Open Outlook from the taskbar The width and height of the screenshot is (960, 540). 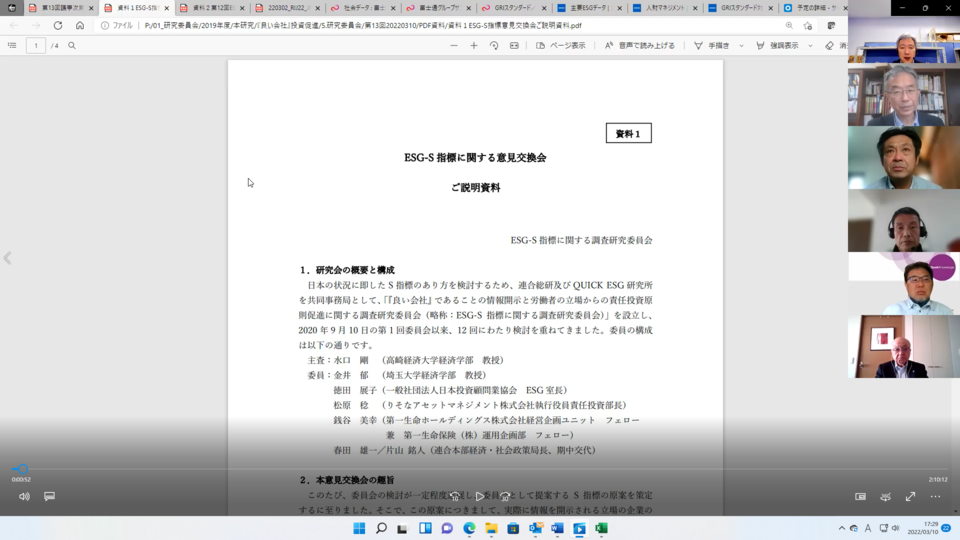(x=535, y=528)
